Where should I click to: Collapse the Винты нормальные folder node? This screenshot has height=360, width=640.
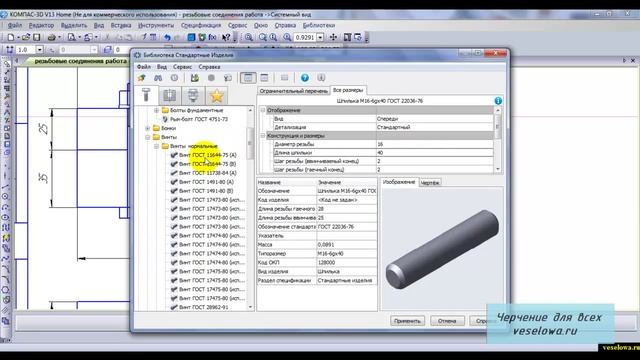pyautogui.click(x=156, y=146)
